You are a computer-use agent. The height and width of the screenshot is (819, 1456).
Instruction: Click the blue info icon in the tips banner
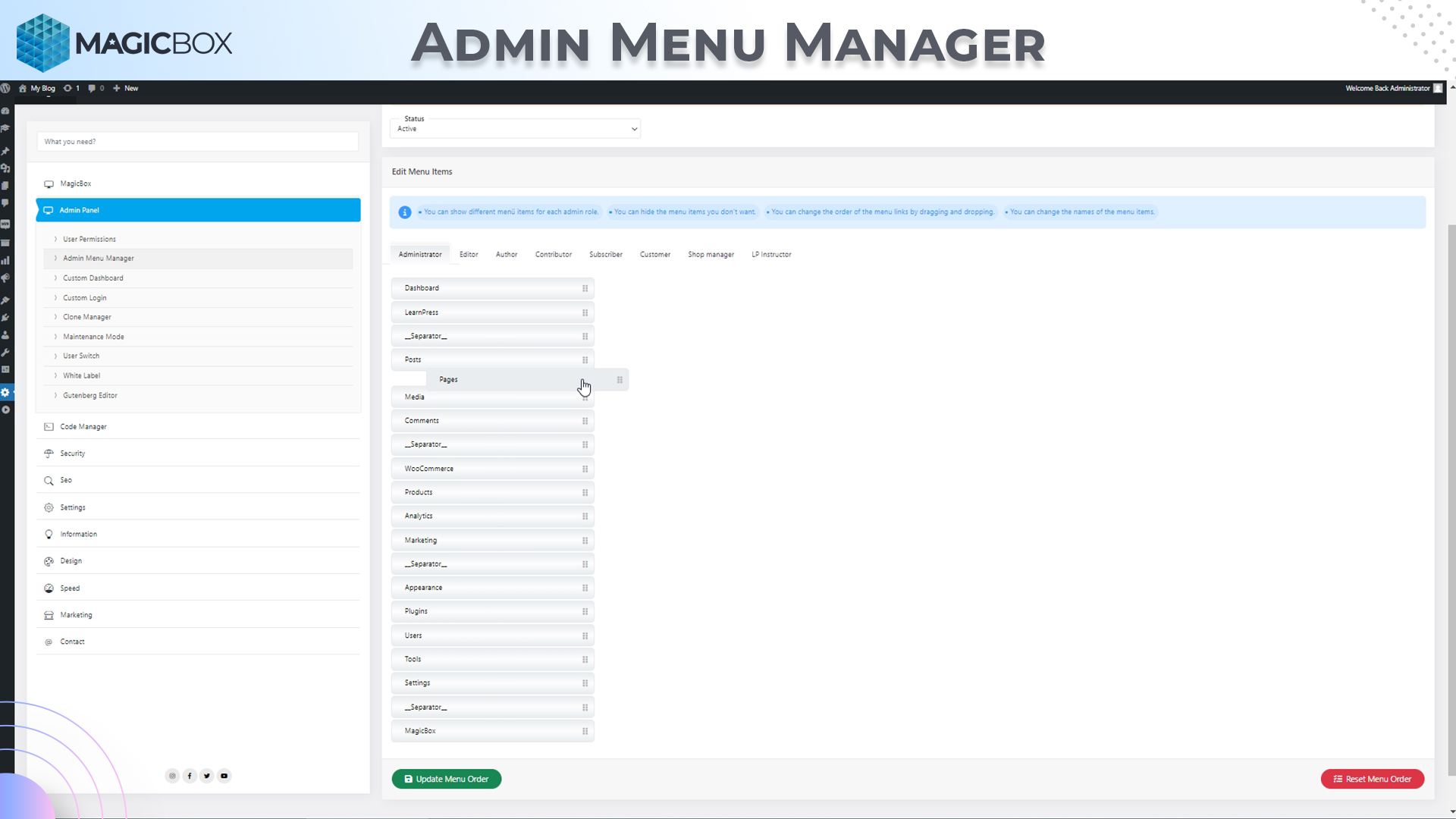(405, 212)
